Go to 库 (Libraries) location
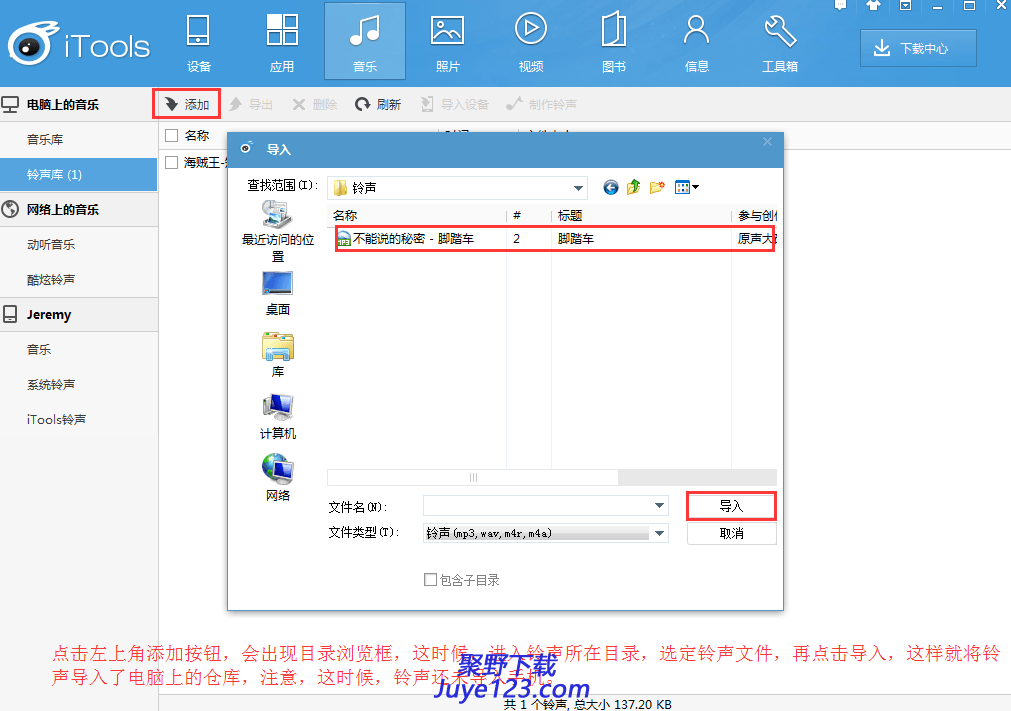The image size is (1011, 711). pyautogui.click(x=278, y=355)
